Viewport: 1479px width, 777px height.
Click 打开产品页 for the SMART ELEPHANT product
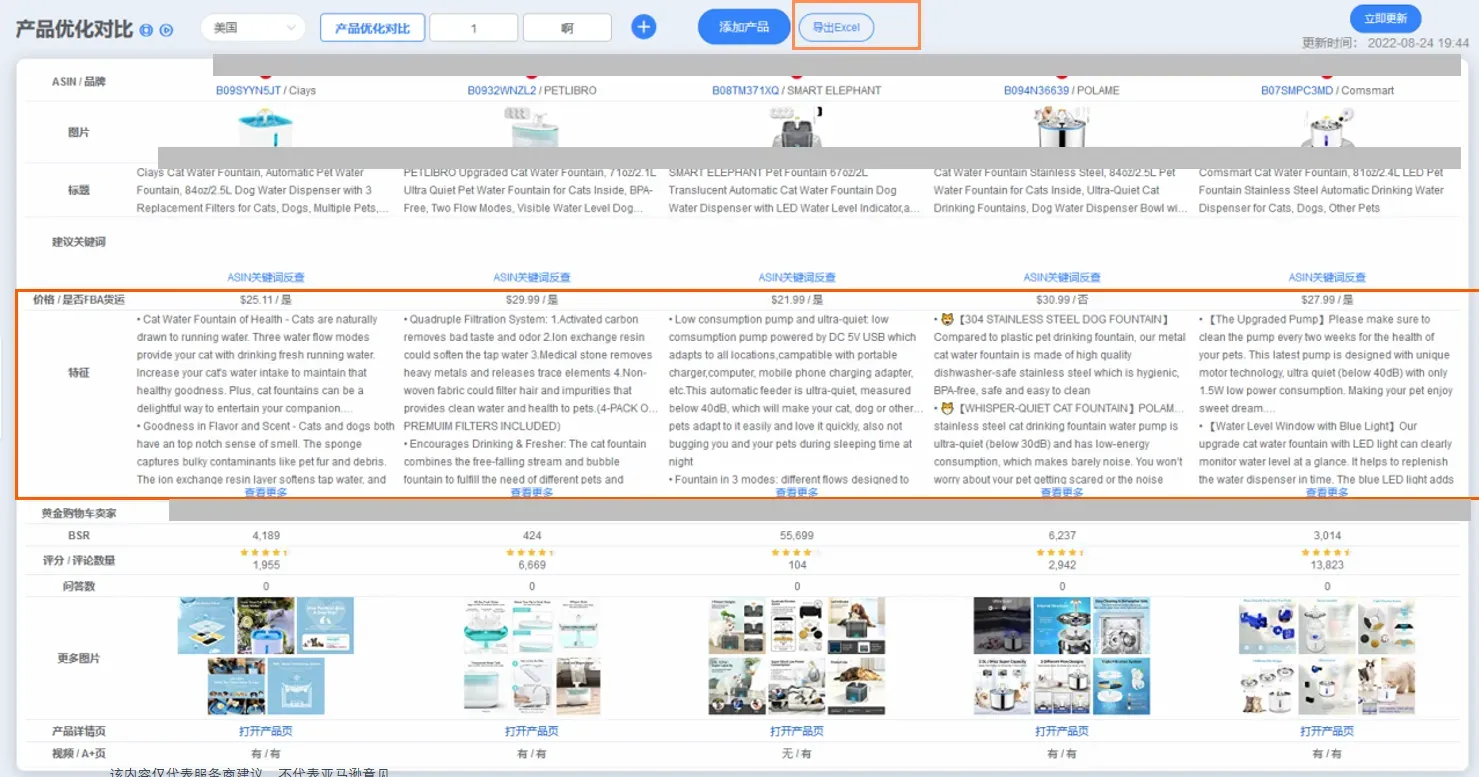click(x=797, y=731)
